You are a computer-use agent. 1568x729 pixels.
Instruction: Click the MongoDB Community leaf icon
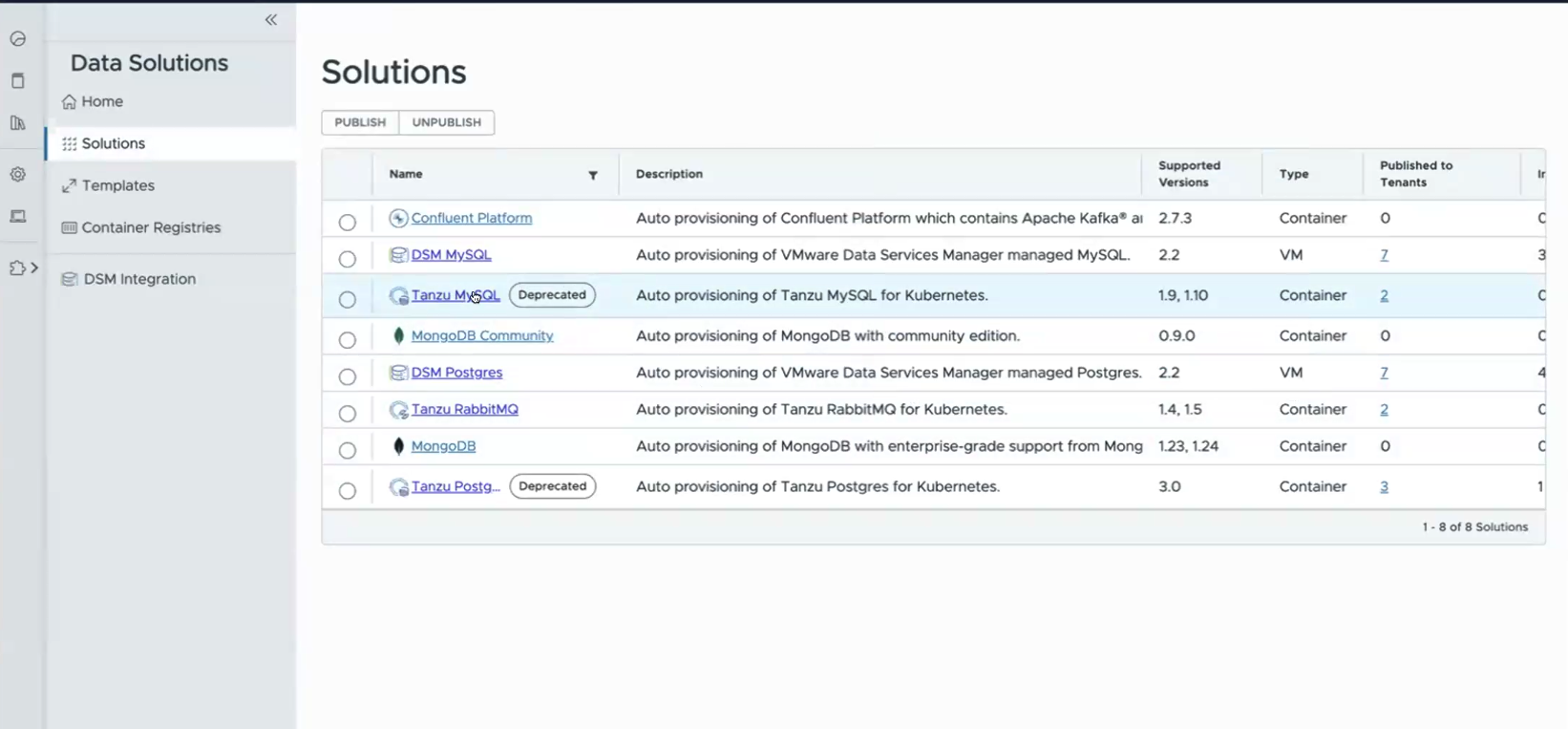[x=398, y=336]
